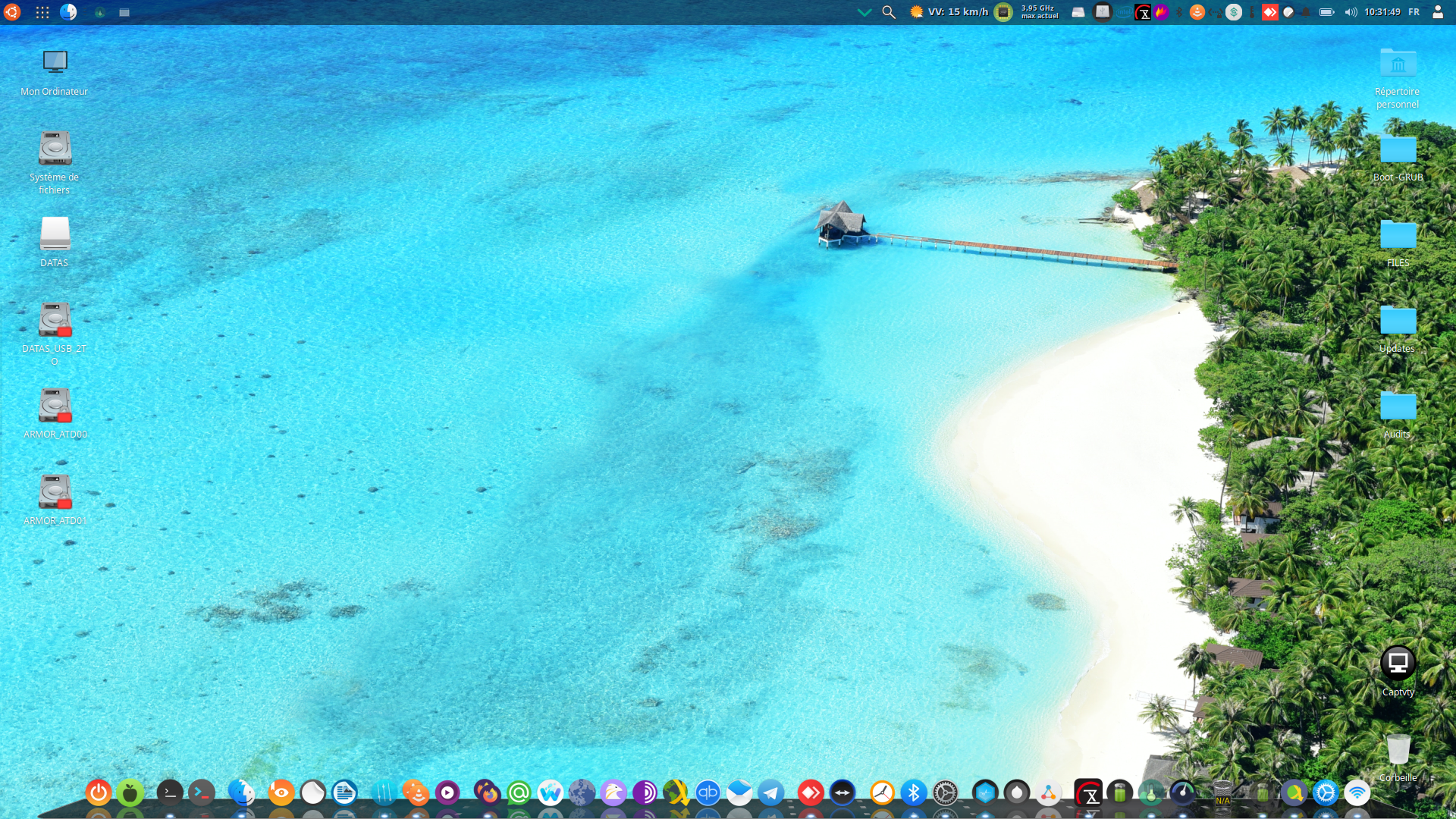Open the Ubuntu applications menu

(12, 12)
